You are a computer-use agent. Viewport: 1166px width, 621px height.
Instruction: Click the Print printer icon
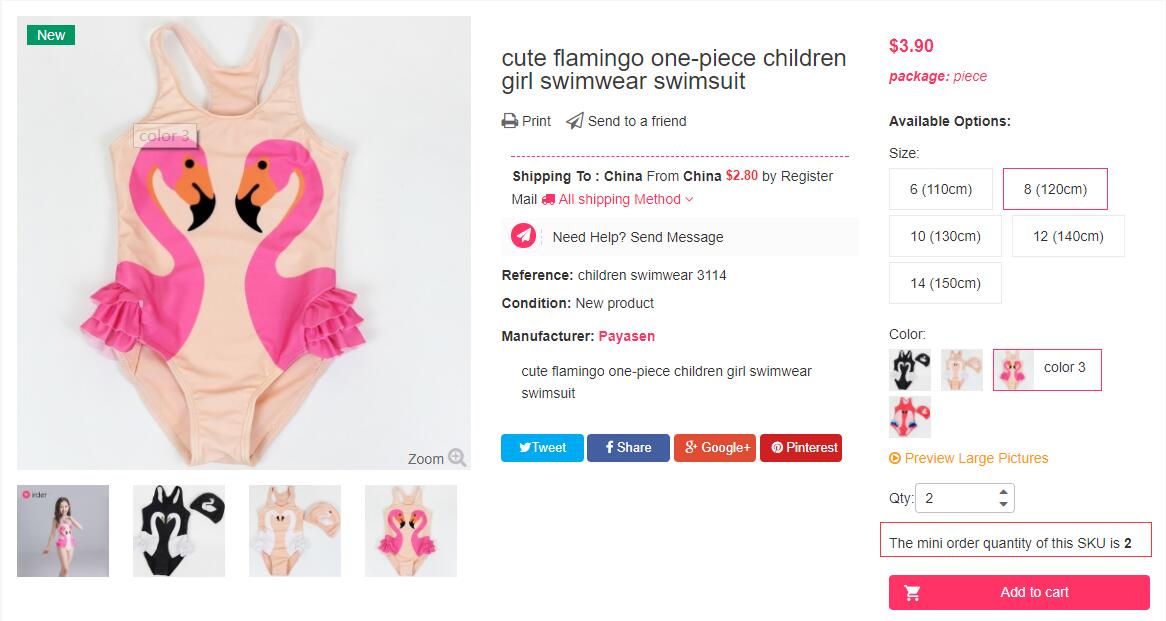(x=510, y=121)
